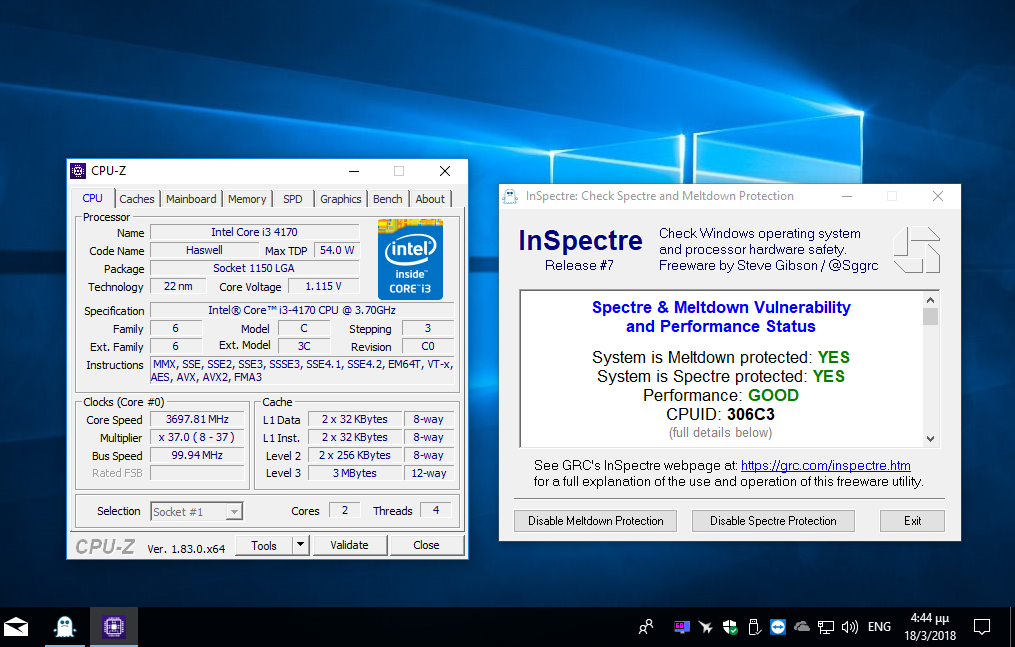Click the Technology value '22 nm'

[x=178, y=286]
